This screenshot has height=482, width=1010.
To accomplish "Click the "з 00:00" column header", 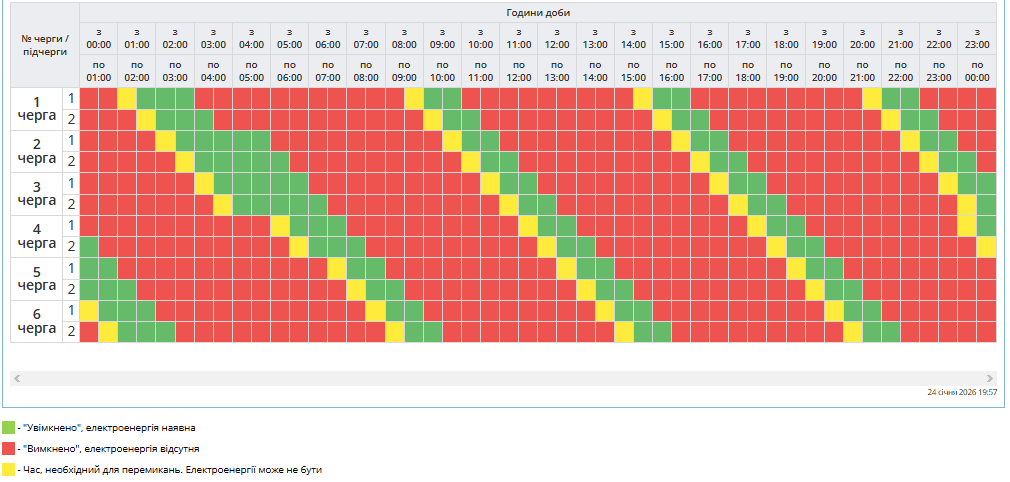I will [x=99, y=38].
